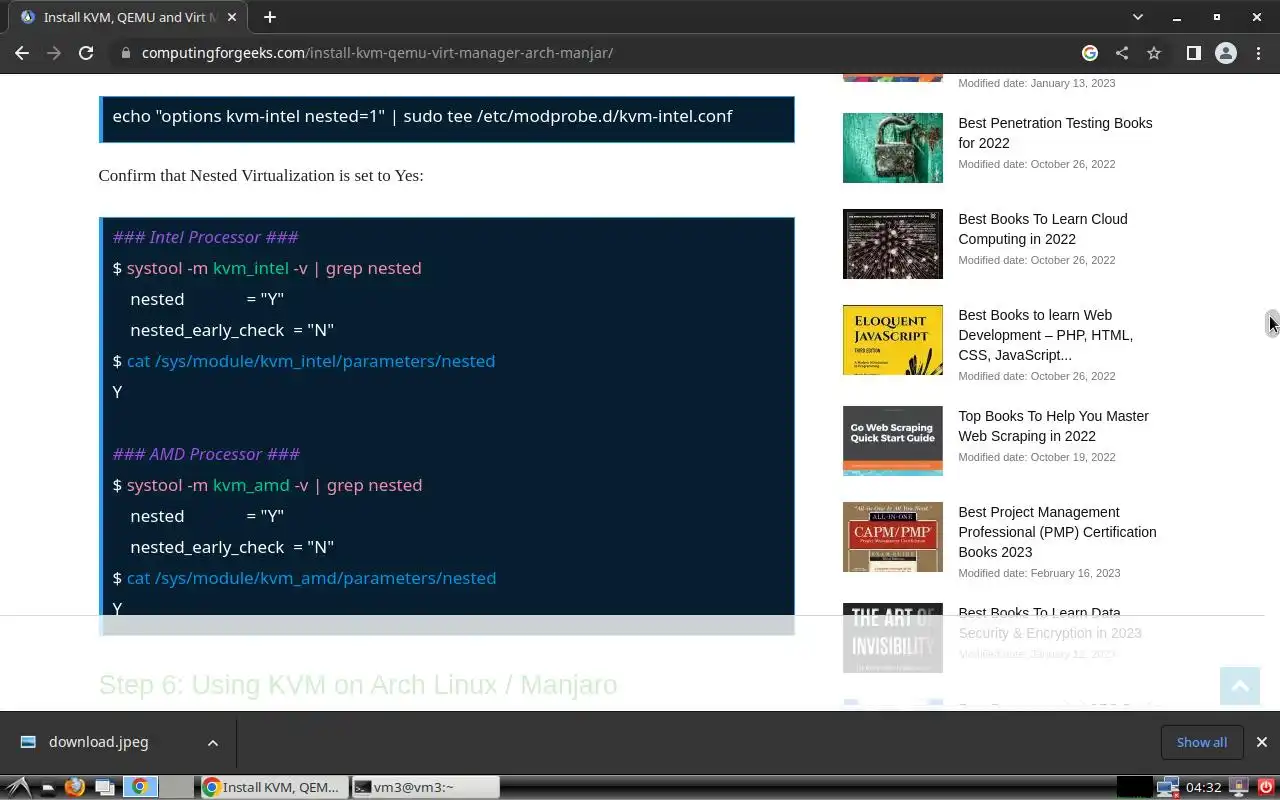Click the echo options kvm-intel command
The height and width of the screenshot is (800, 1280).
pyautogui.click(x=422, y=116)
